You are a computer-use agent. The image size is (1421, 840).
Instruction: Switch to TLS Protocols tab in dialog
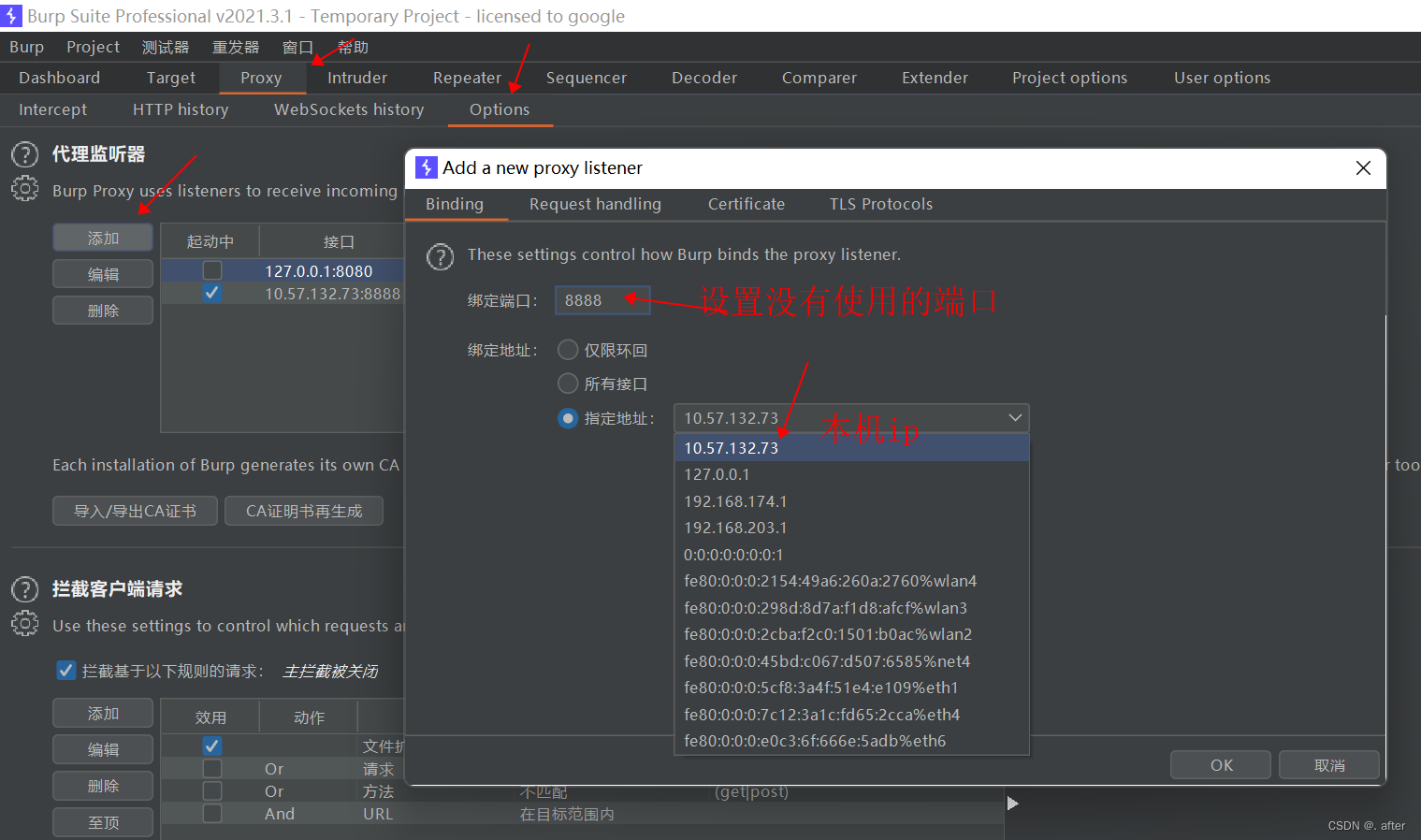pos(881,204)
